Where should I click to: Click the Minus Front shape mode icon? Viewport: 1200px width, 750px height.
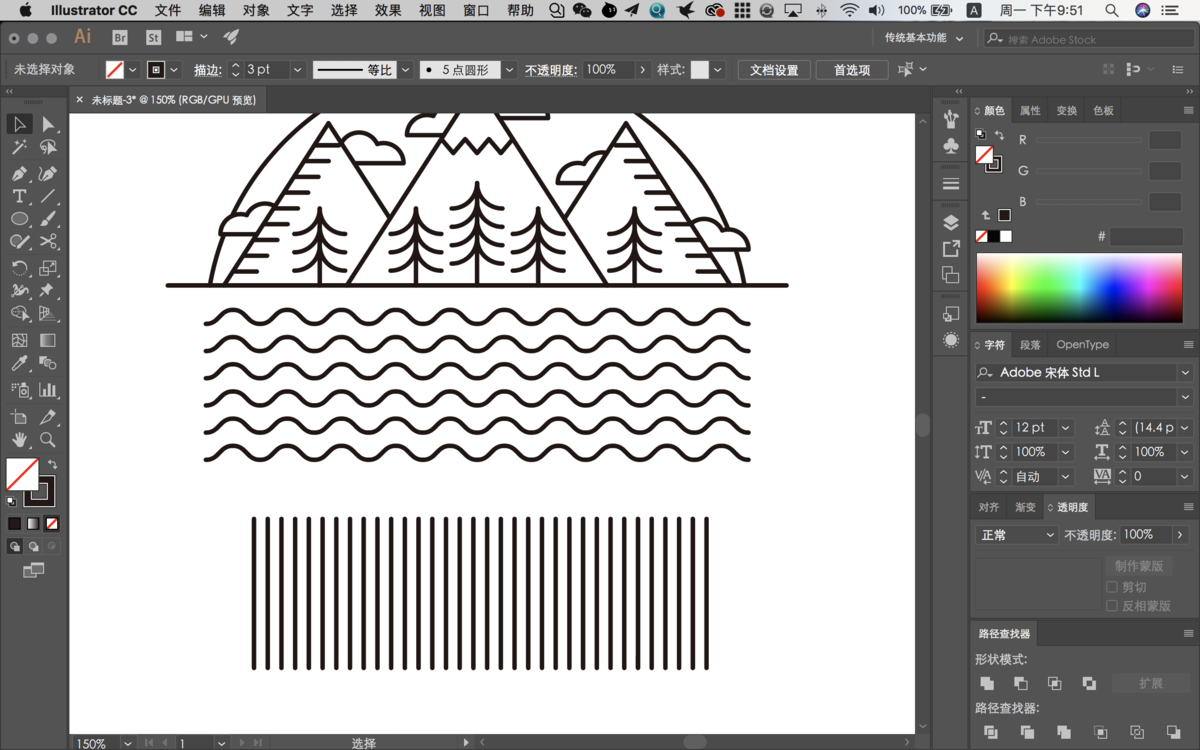(x=1021, y=683)
